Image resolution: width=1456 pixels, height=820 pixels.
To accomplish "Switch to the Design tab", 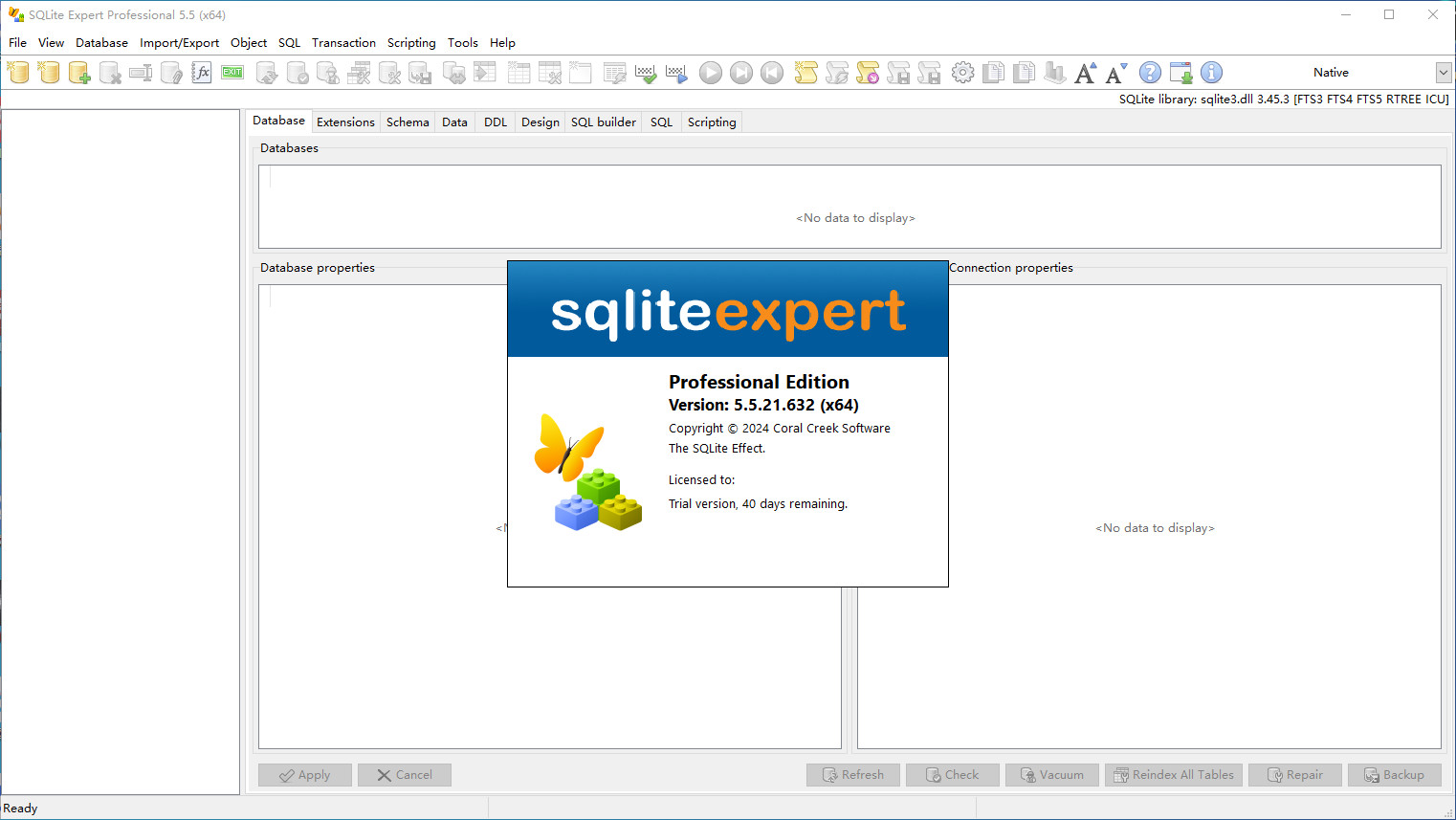I will click(540, 122).
